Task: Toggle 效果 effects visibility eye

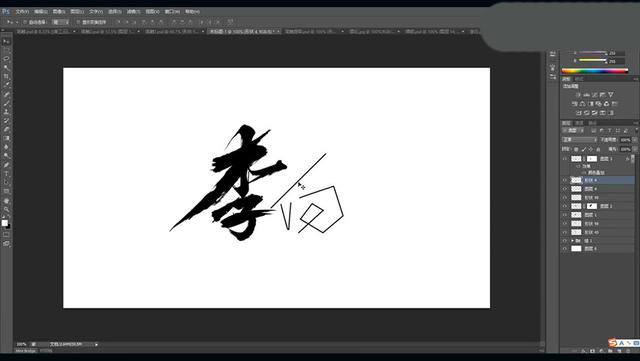Action: [578, 167]
